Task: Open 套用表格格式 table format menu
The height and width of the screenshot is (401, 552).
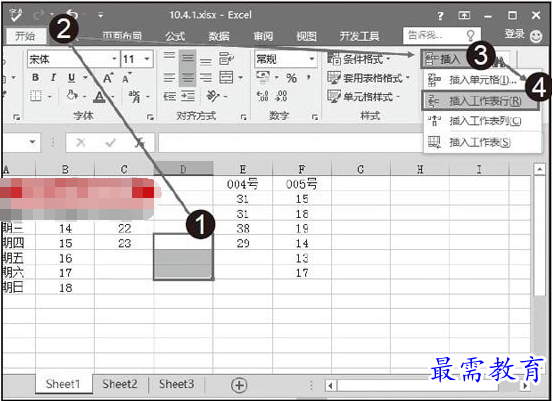Action: [369, 78]
